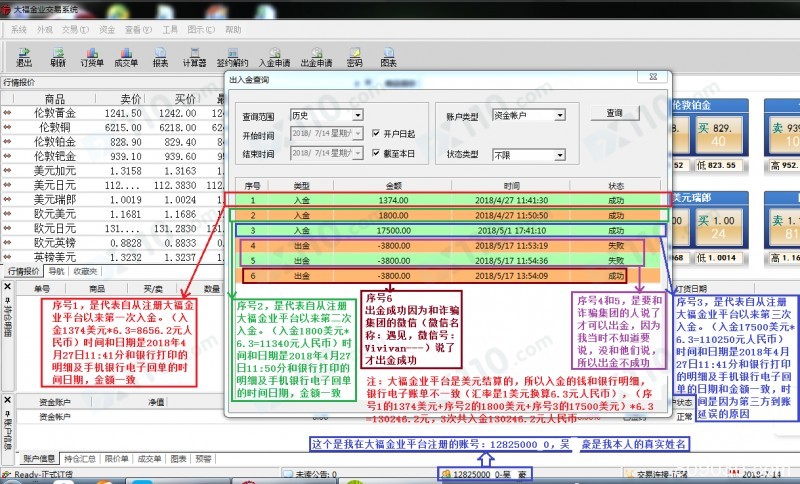Switch to the 限价单 bottom tab
This screenshot has width=800, height=484.
[116, 458]
